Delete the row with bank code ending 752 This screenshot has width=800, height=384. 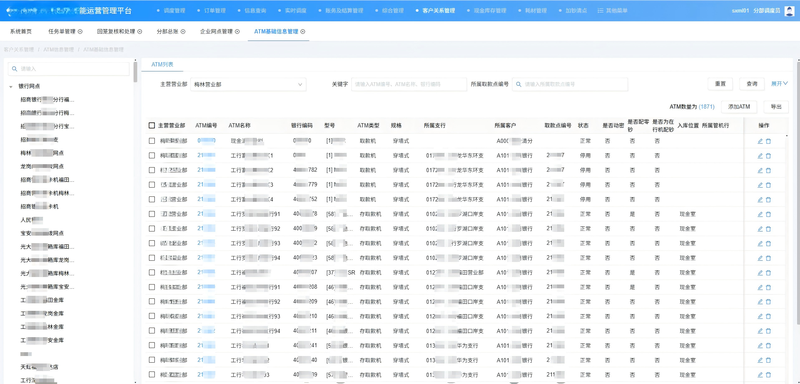click(768, 199)
